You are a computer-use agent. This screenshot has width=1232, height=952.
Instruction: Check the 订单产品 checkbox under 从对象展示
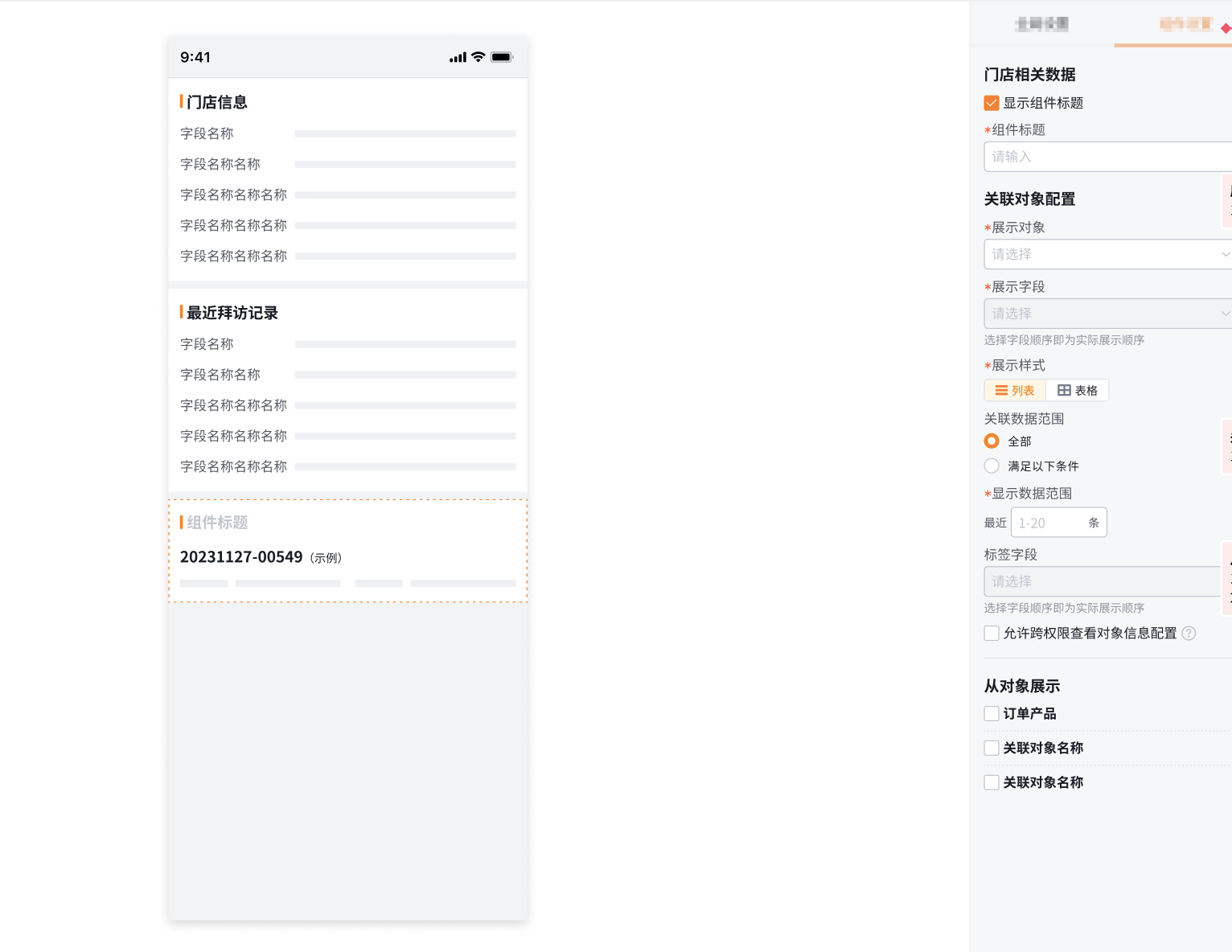pos(991,713)
